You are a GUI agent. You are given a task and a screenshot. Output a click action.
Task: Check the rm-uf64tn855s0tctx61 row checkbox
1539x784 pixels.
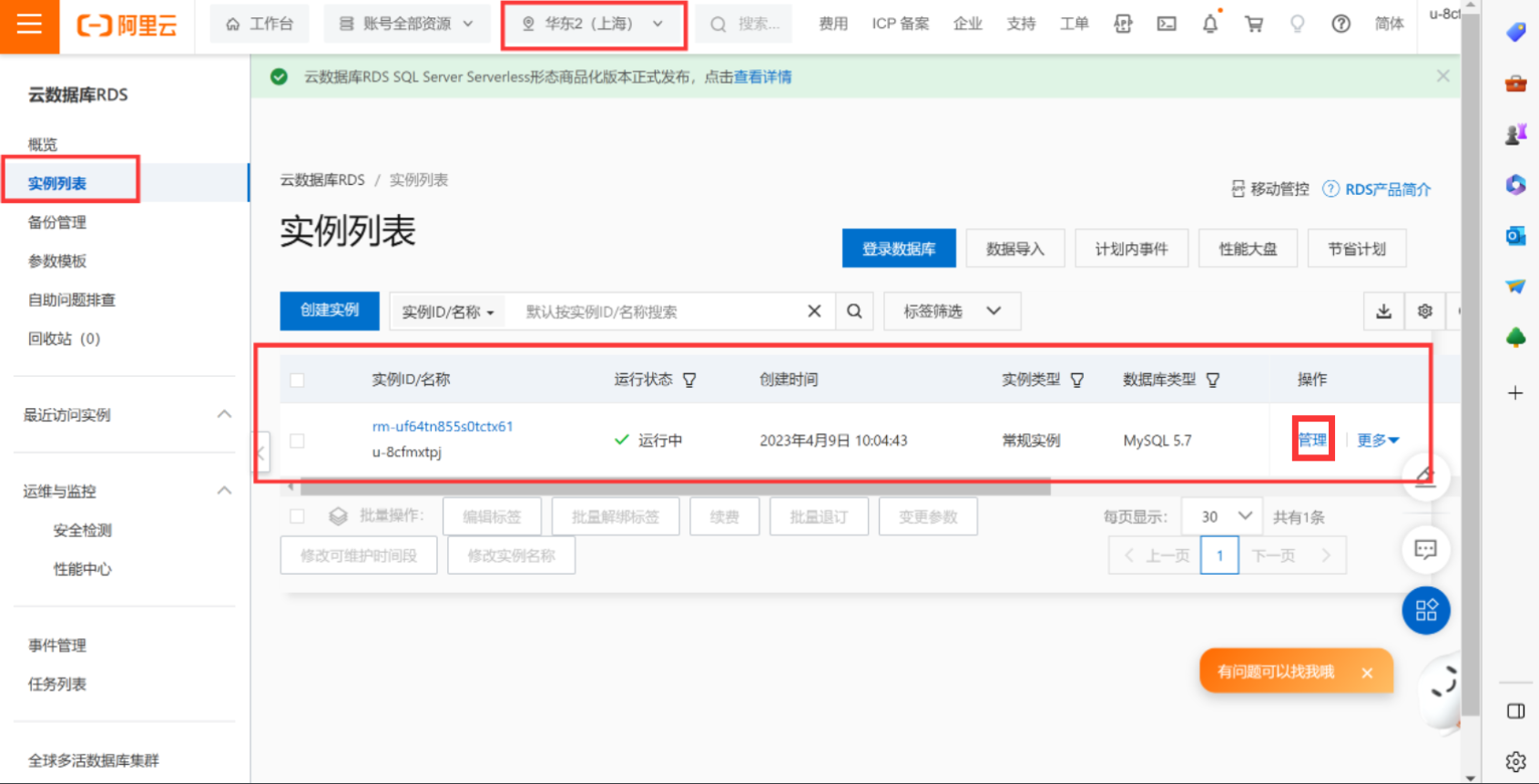click(297, 441)
